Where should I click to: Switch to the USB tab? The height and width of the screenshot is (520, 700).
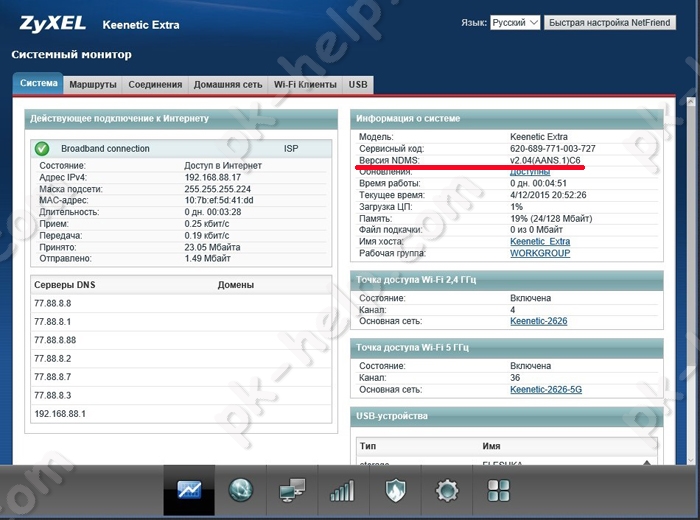358,85
